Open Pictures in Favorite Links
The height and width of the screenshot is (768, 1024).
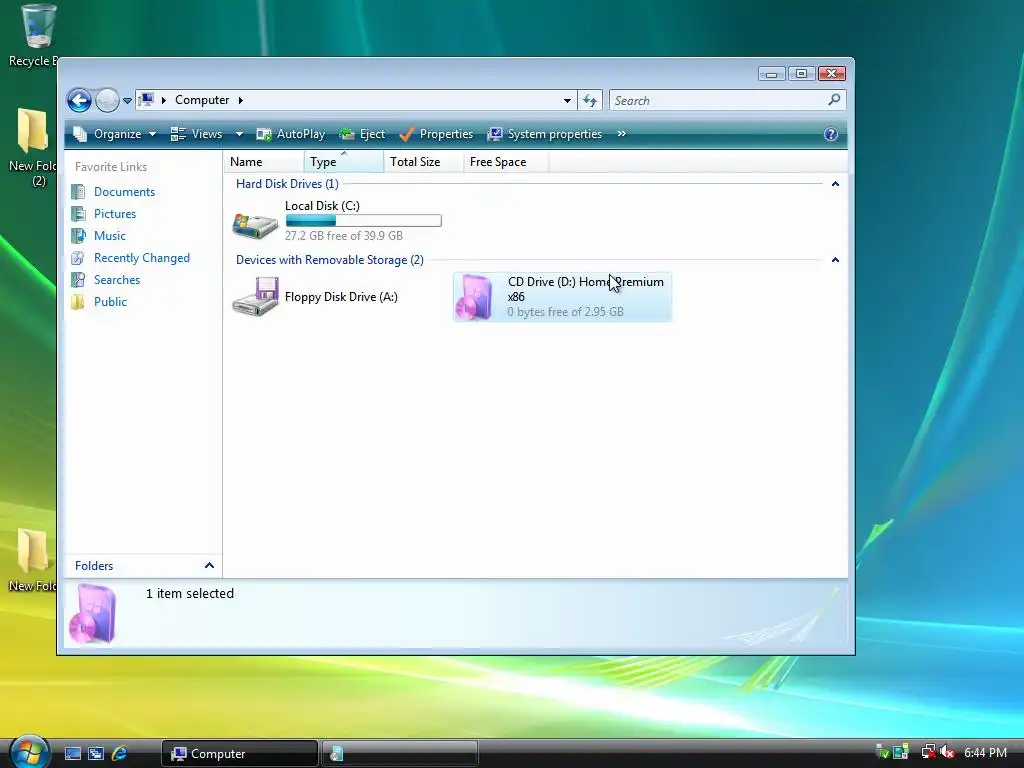115,214
